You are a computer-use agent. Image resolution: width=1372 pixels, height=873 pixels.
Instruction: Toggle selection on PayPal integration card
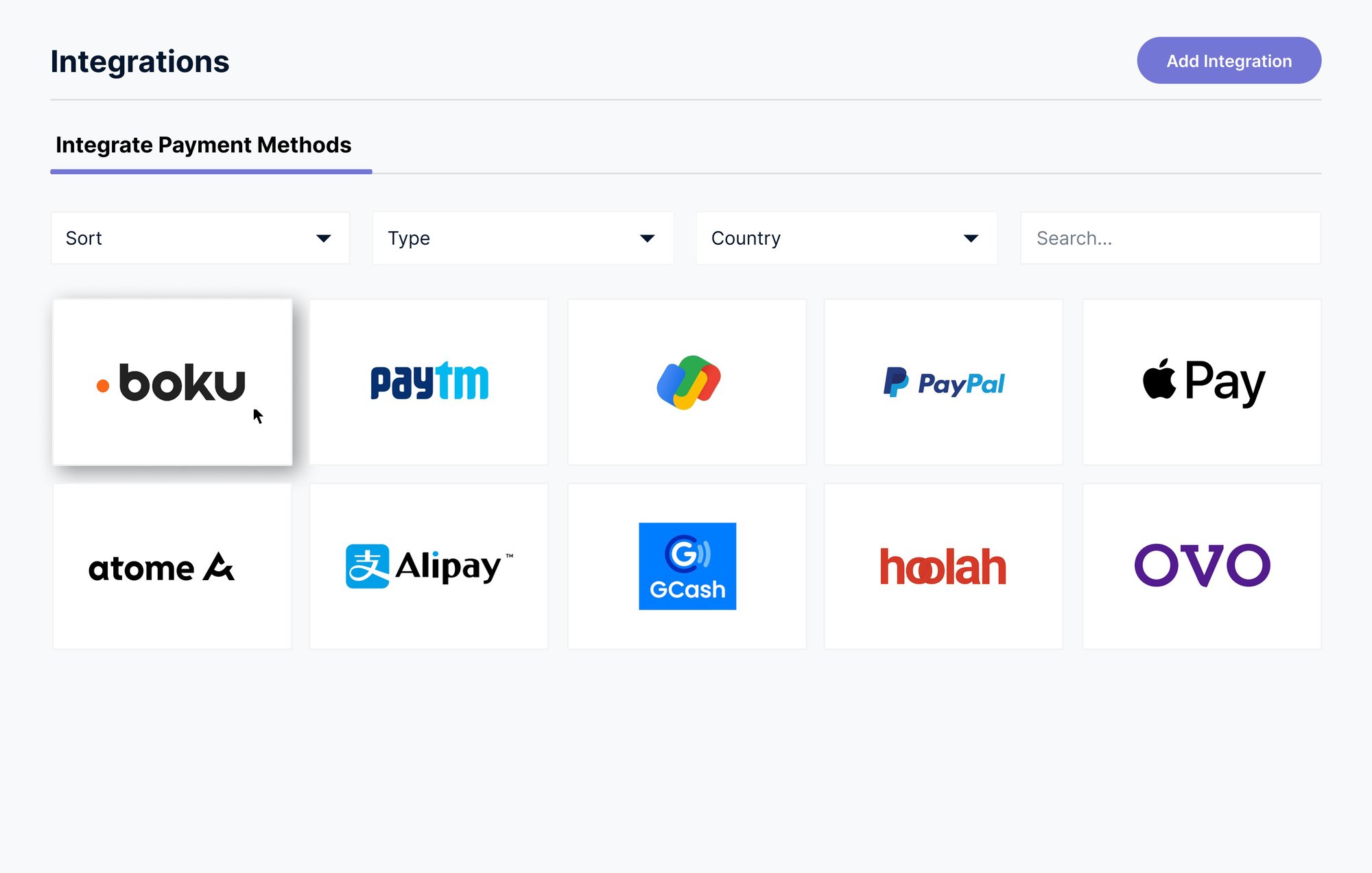(x=943, y=381)
